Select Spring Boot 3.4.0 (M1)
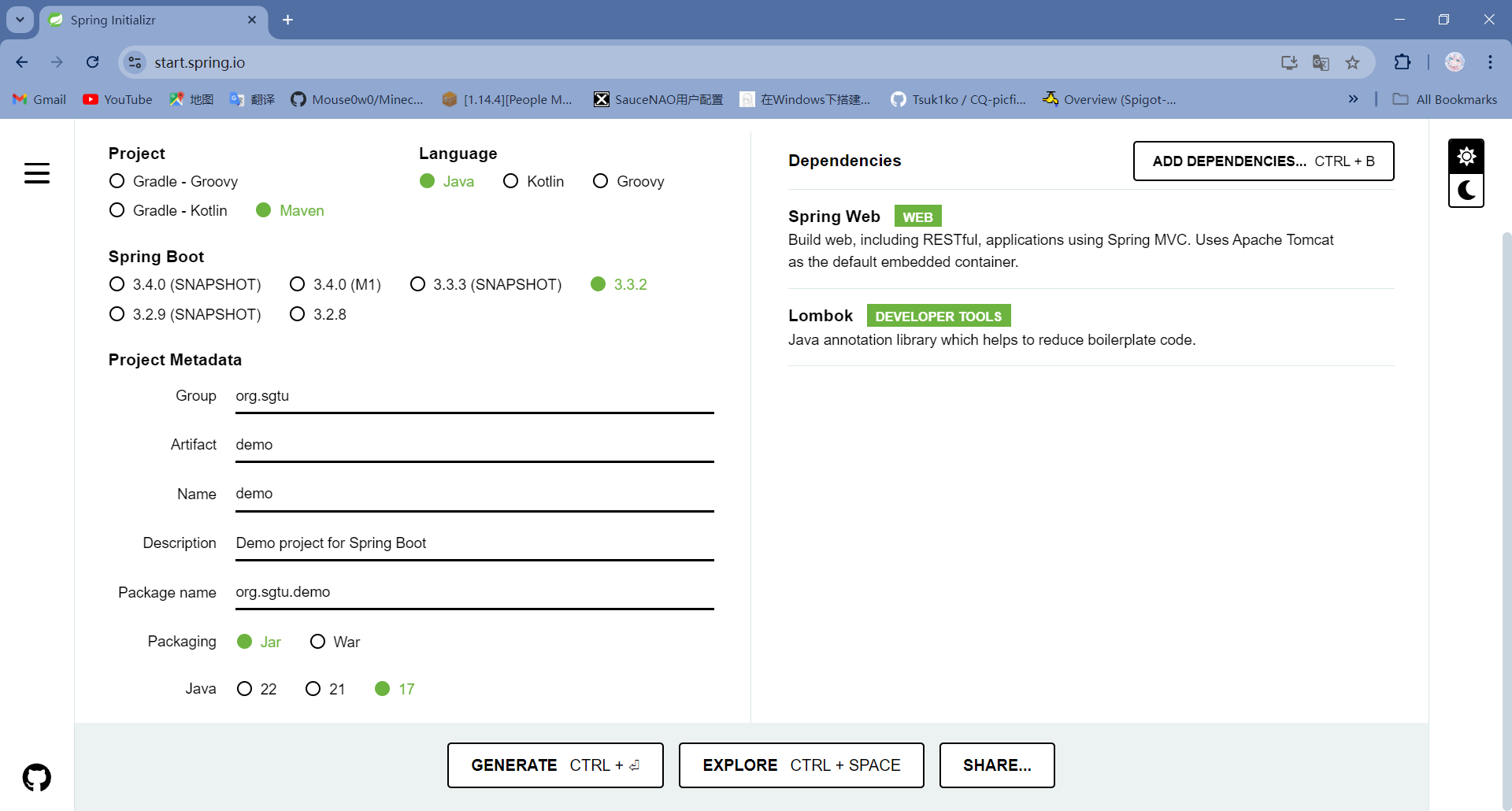The height and width of the screenshot is (811, 1512). 335,284
